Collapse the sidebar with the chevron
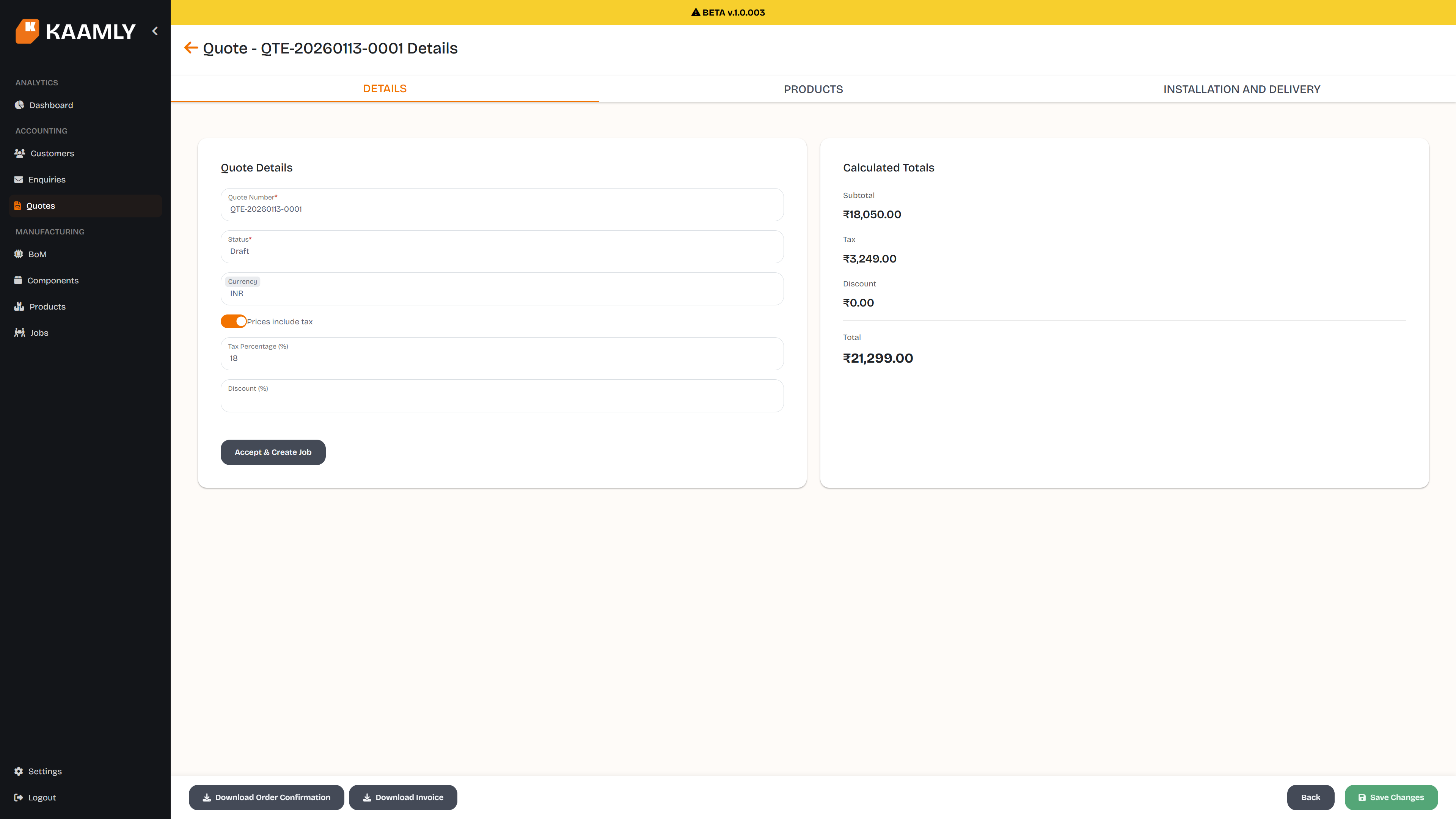Screen dimensions: 1456x819 click(x=155, y=31)
